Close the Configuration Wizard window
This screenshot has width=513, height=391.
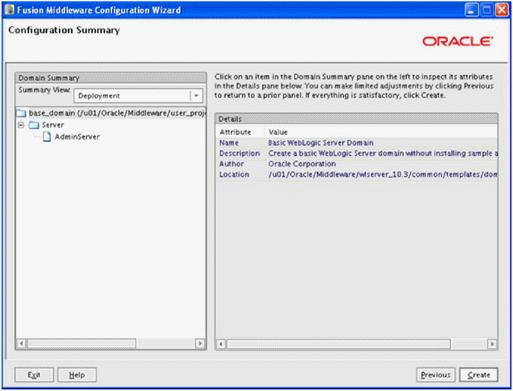click(502, 10)
